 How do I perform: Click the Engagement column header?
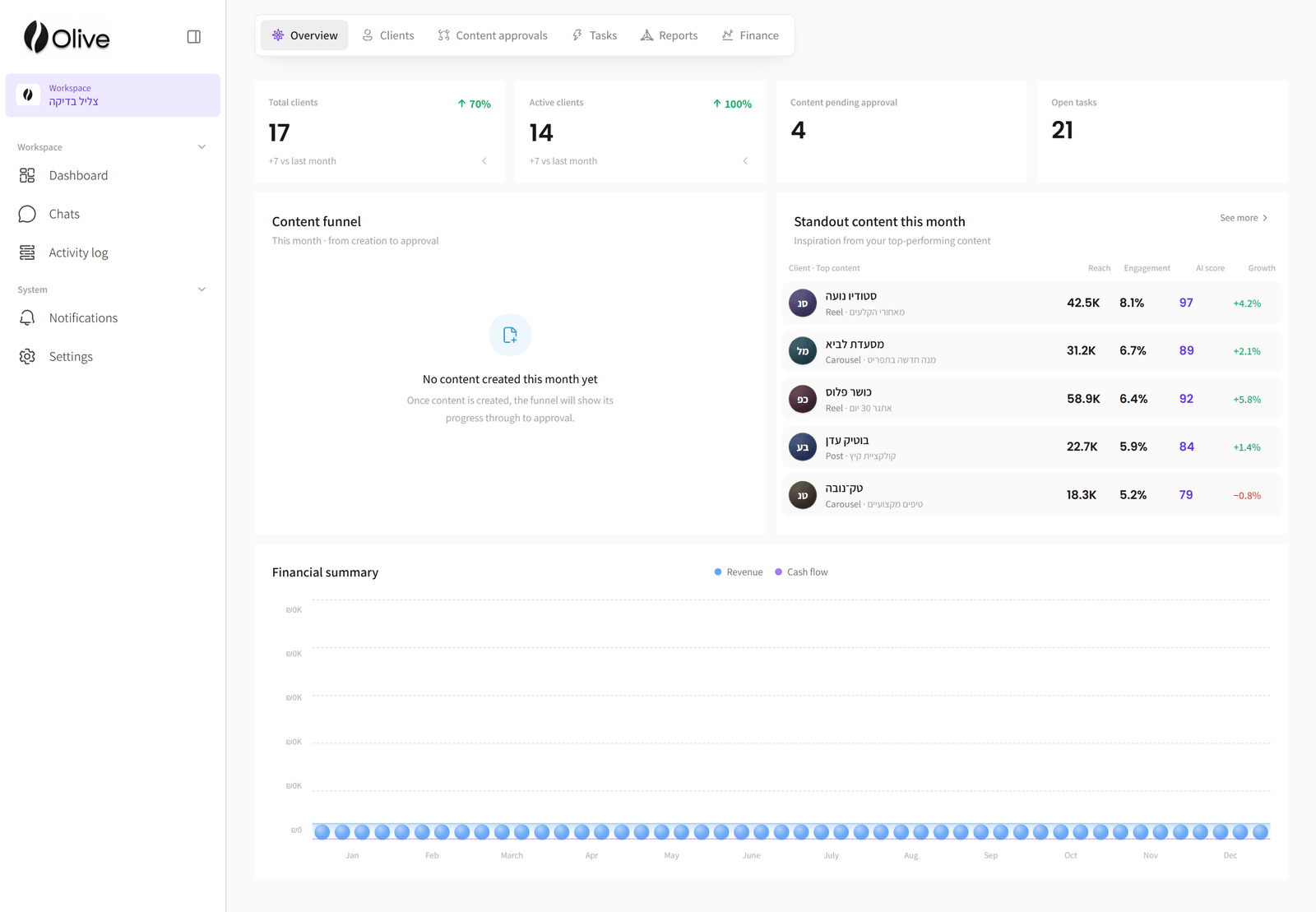tap(1147, 268)
